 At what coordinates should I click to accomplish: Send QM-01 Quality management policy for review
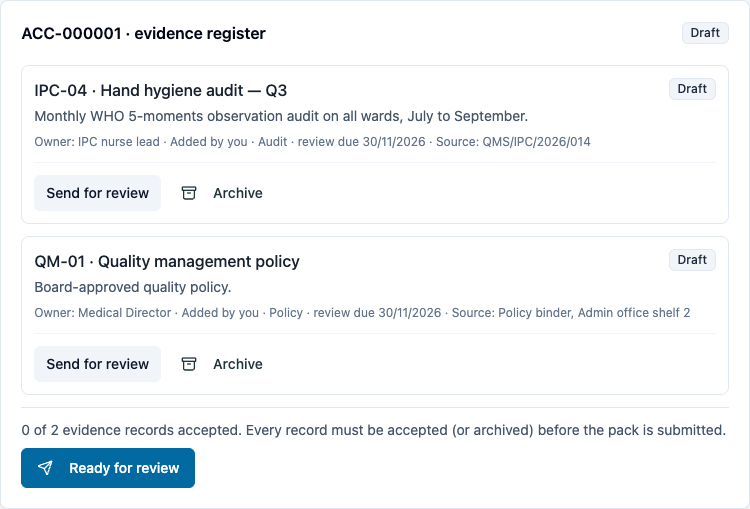click(98, 364)
